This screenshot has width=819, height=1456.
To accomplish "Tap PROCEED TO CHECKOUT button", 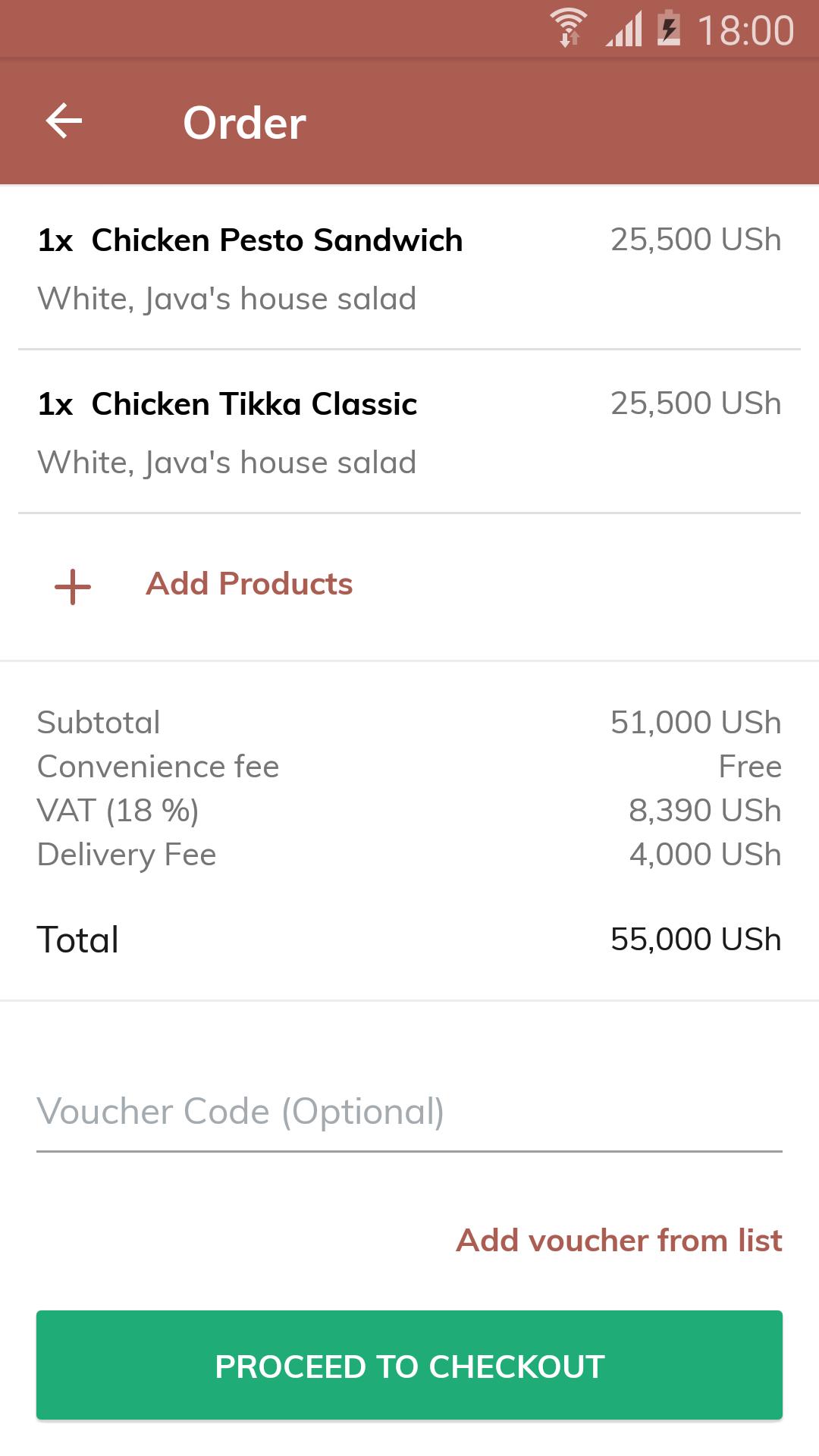I will 409,1365.
